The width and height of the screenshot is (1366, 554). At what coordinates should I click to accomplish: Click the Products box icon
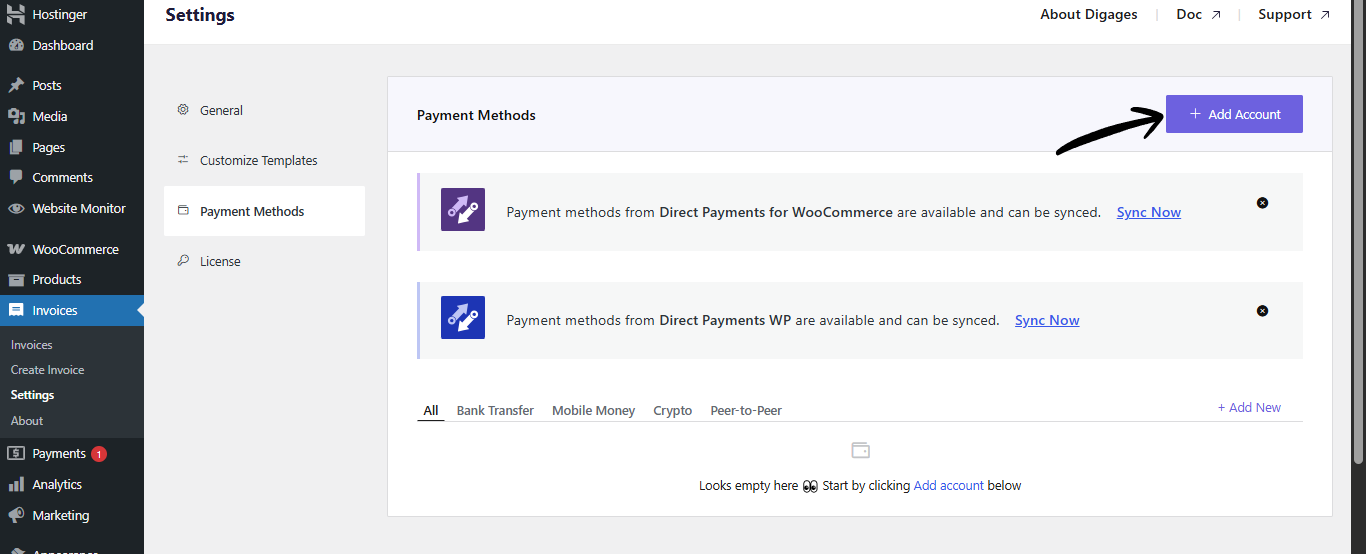pyautogui.click(x=16, y=279)
